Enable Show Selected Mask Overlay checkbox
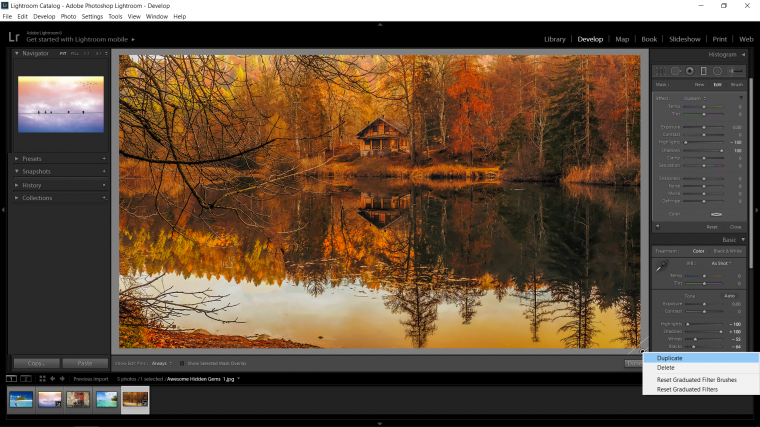Screen dimensions: 760x427 click(182, 363)
